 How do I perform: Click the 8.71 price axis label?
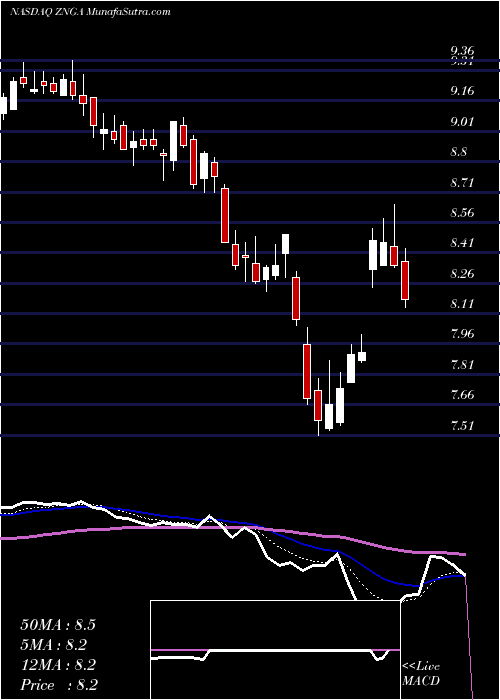click(462, 183)
